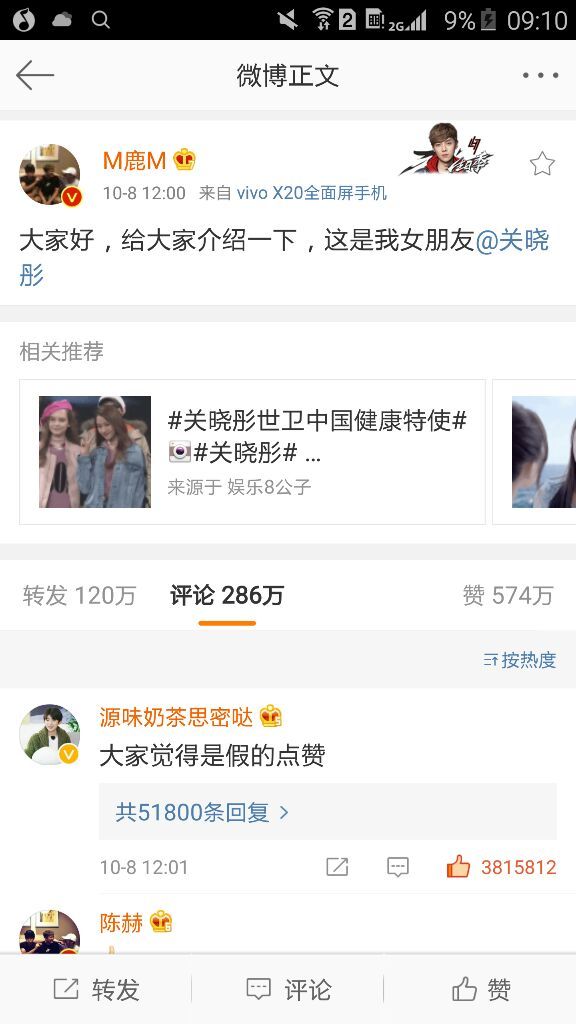This screenshot has height=1024, width=576.
Task: Tap the bottom bar 转发 repost button
Action: pyautogui.click(x=96, y=989)
